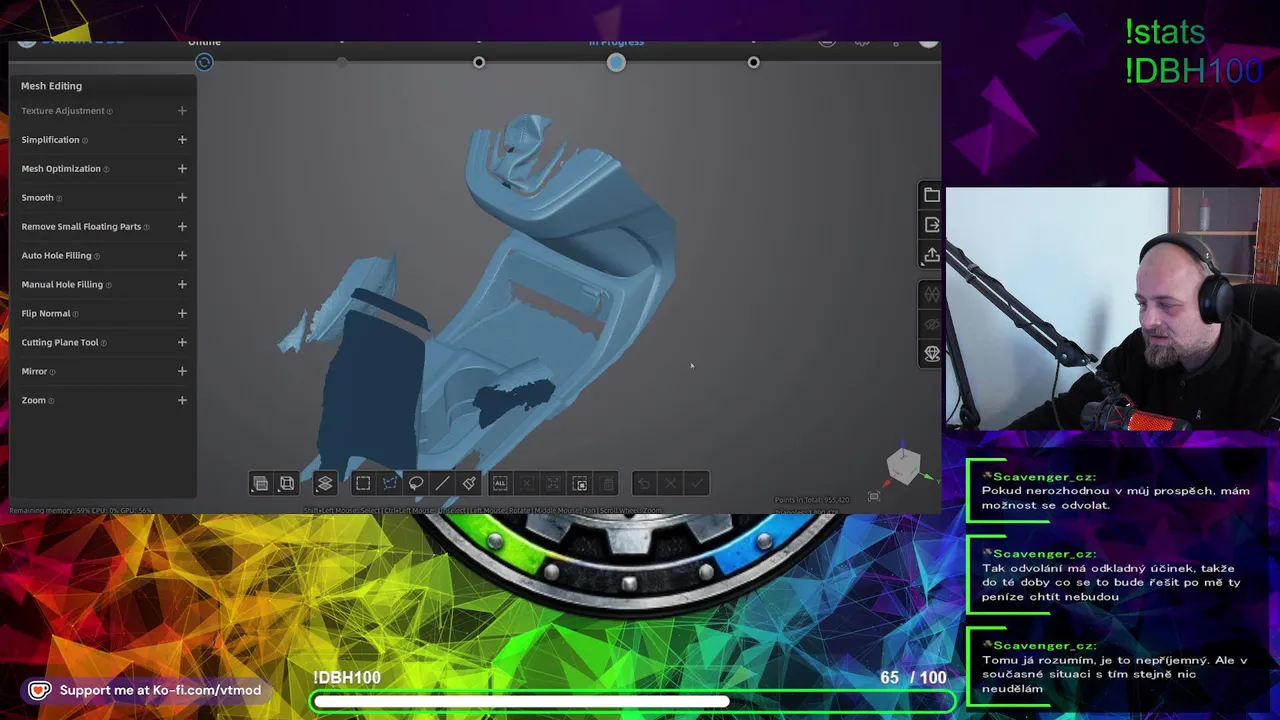
Task: Click the upload/share icon on right toolbar
Action: pos(931,255)
